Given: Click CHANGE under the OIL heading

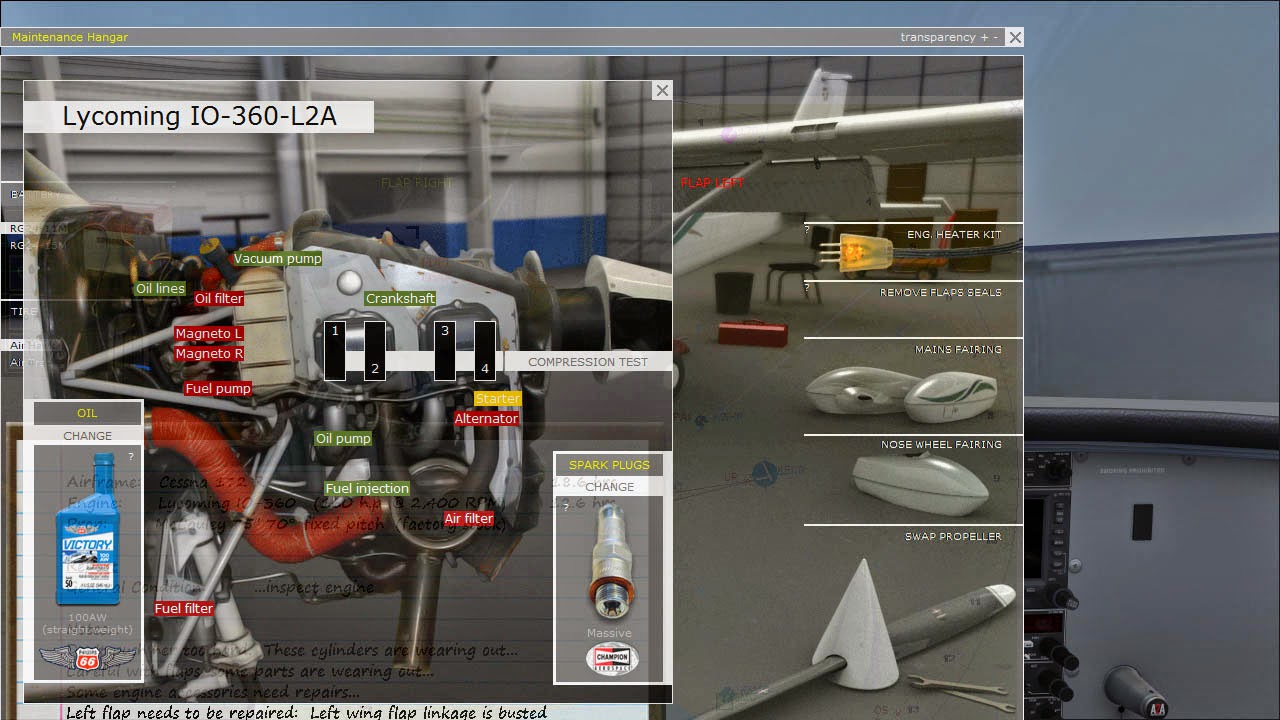Looking at the screenshot, I should click(x=88, y=436).
